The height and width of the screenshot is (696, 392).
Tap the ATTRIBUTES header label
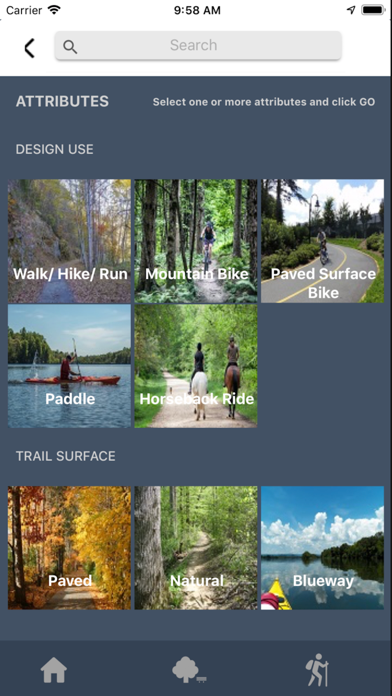point(62,101)
